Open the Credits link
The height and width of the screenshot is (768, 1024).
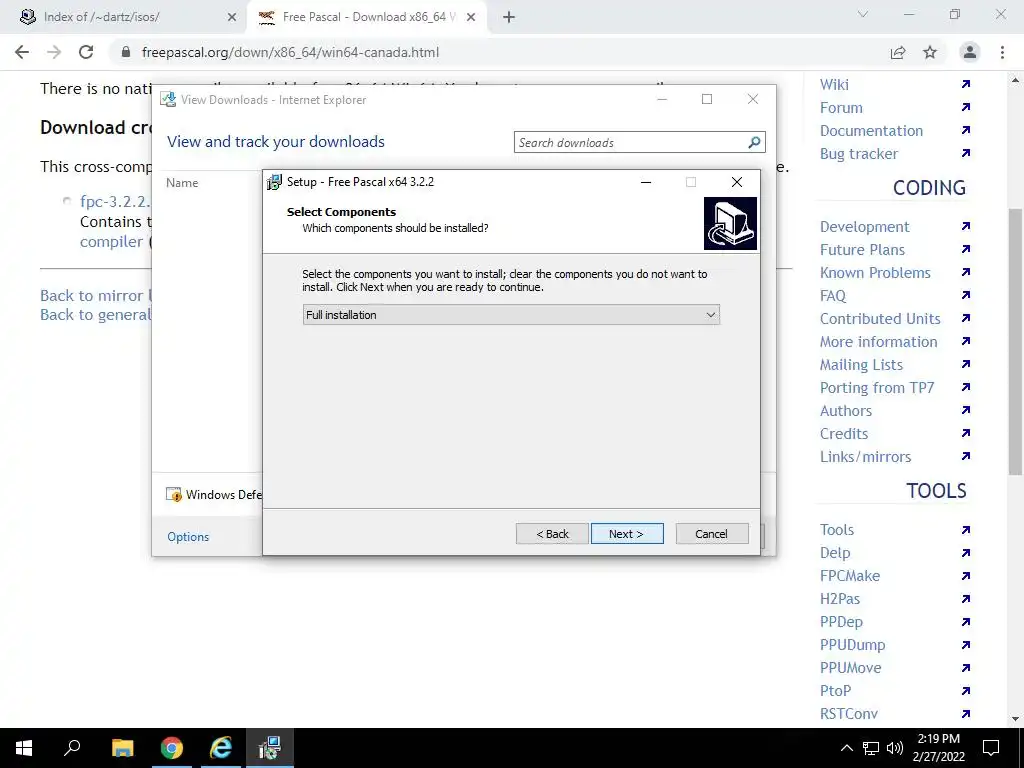click(x=844, y=434)
